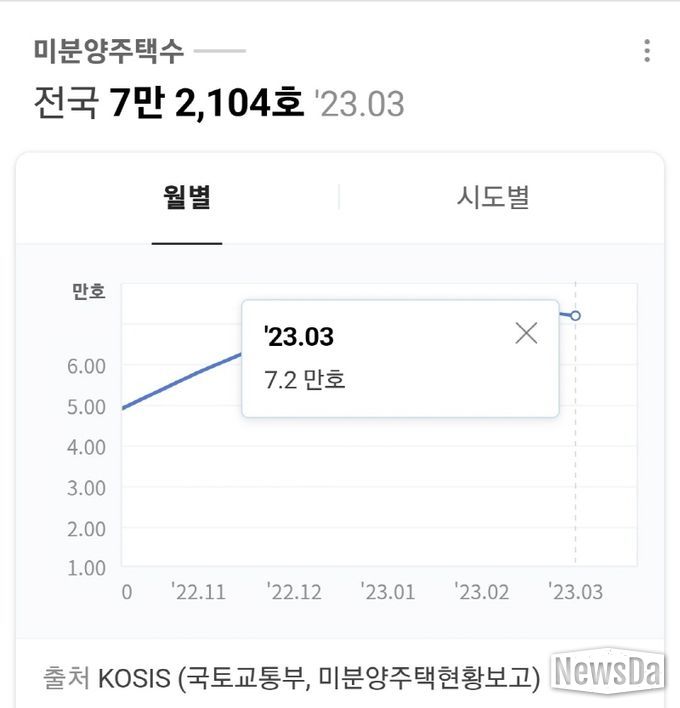Click the '23.02 x-axis label
Screen dimensions: 680x708
tap(482, 592)
